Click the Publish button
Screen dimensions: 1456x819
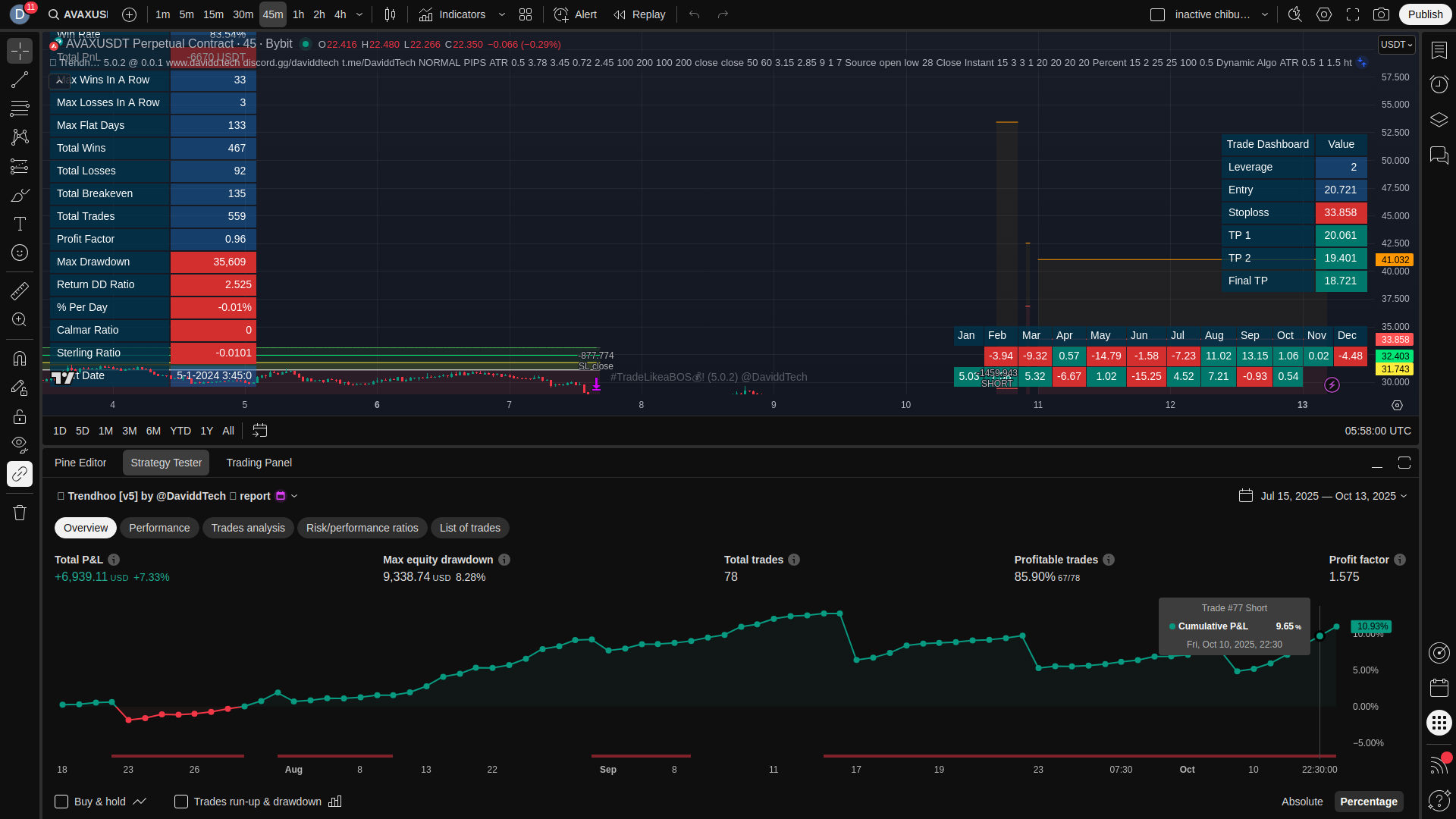[1425, 14]
